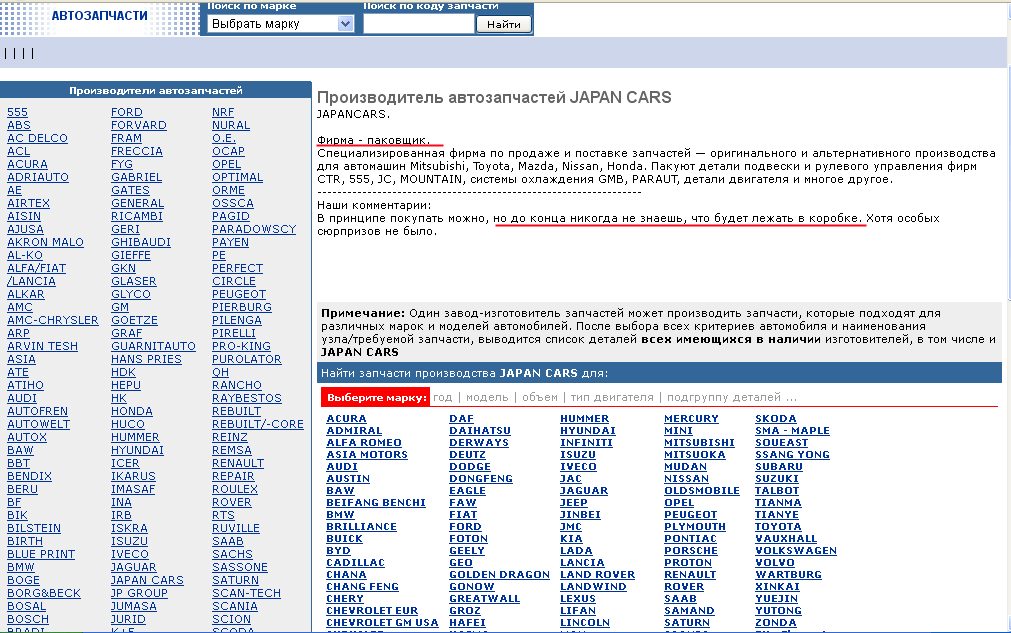Click the АВТОЗАПЧАСТИ site logo
Image resolution: width=1011 pixels, height=633 pixels.
coord(99,16)
